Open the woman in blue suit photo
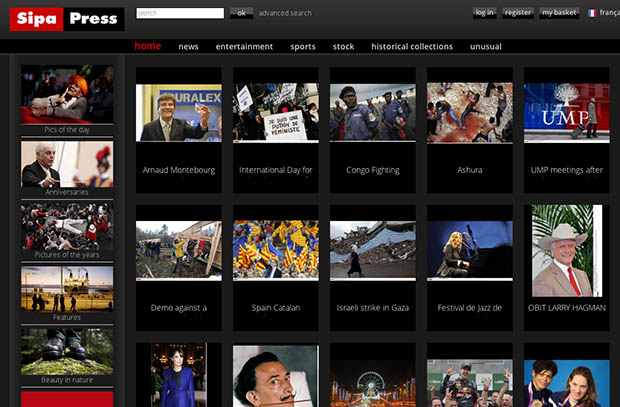The width and height of the screenshot is (620, 407). coord(179,375)
